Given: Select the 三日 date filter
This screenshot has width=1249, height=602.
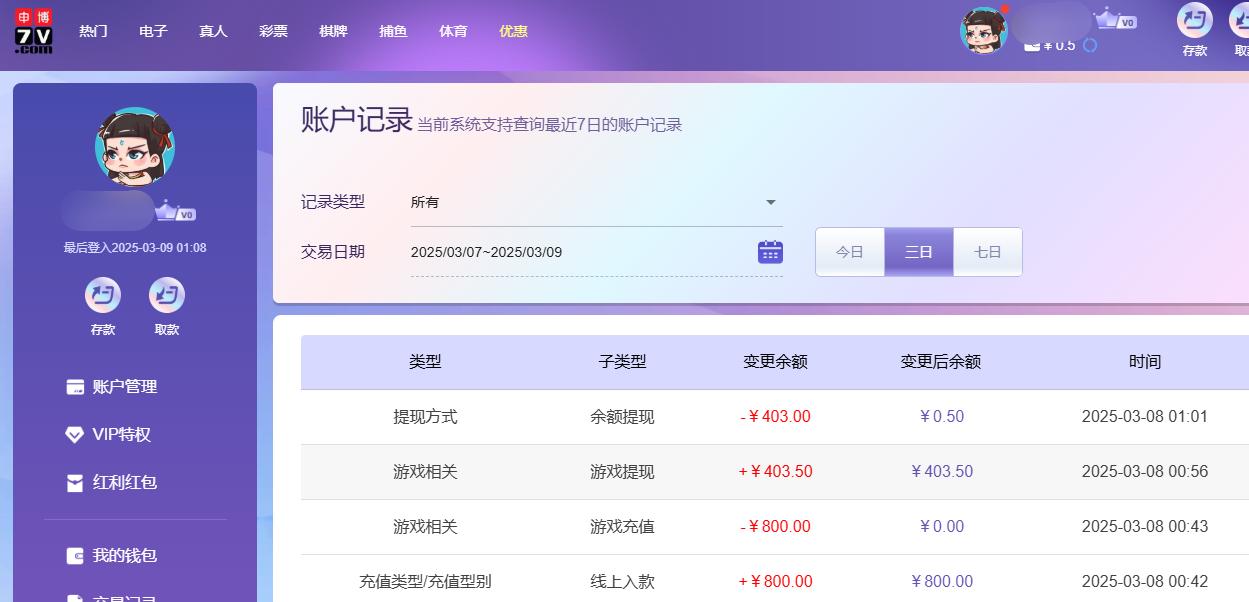Looking at the screenshot, I should pyautogui.click(x=918, y=251).
